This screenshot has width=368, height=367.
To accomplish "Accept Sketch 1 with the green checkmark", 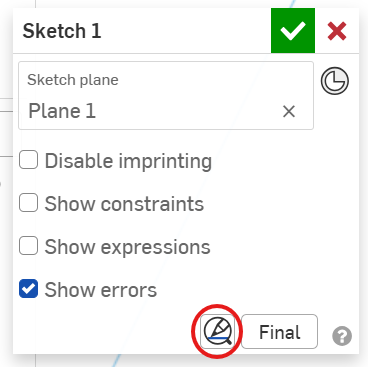I will (293, 31).
